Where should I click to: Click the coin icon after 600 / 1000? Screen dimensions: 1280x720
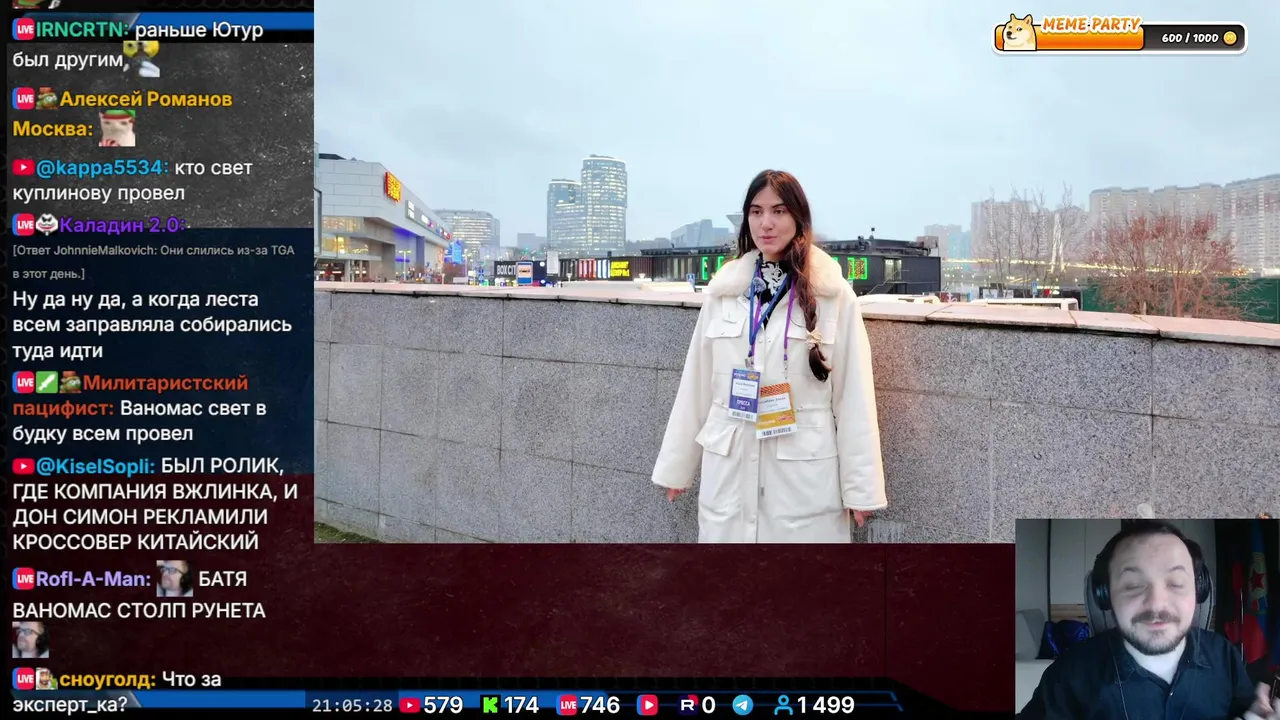[1230, 38]
